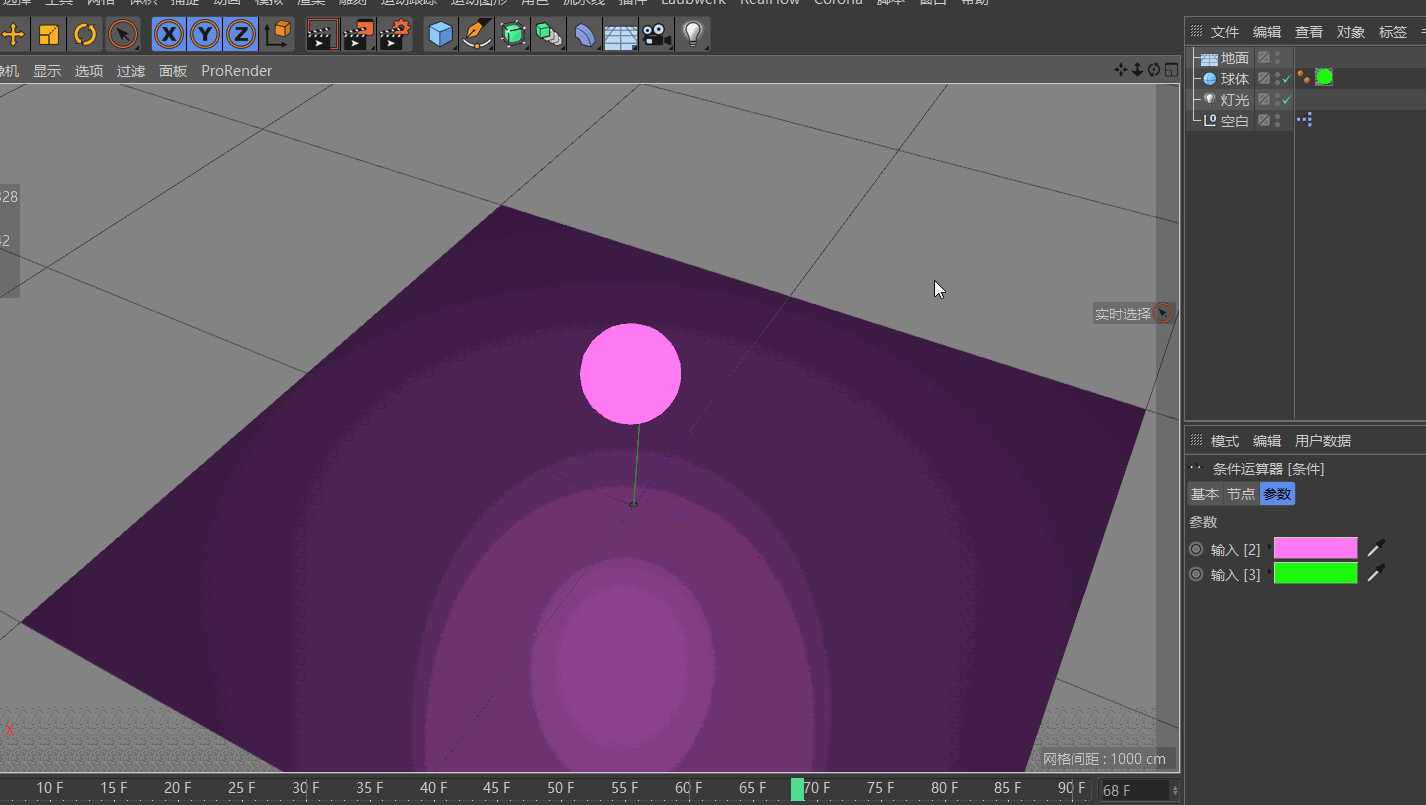Toggle 空白 editor visibility dots
The image size is (1426, 805).
tap(1278, 120)
